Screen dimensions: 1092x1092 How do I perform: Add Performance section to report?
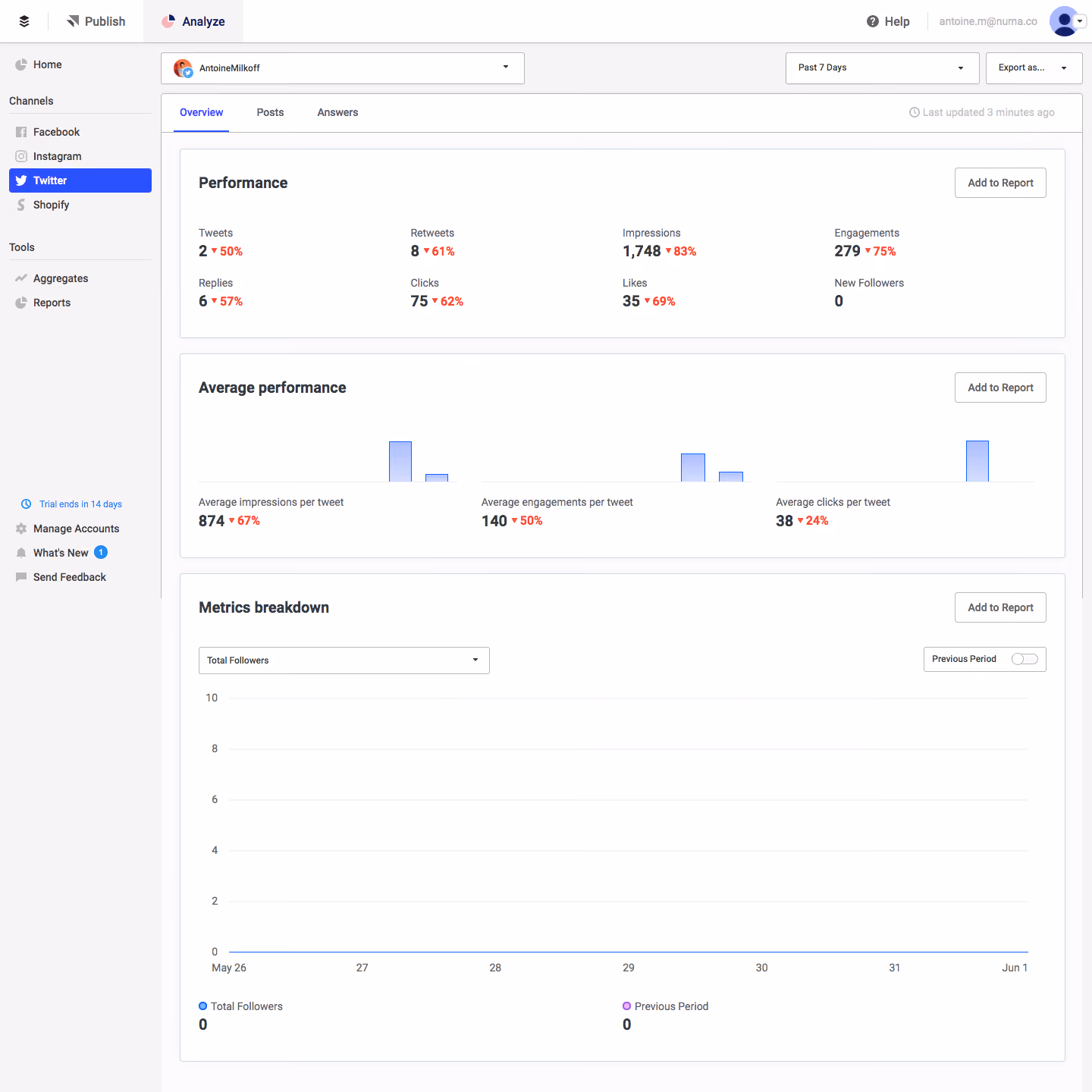[x=1000, y=183]
